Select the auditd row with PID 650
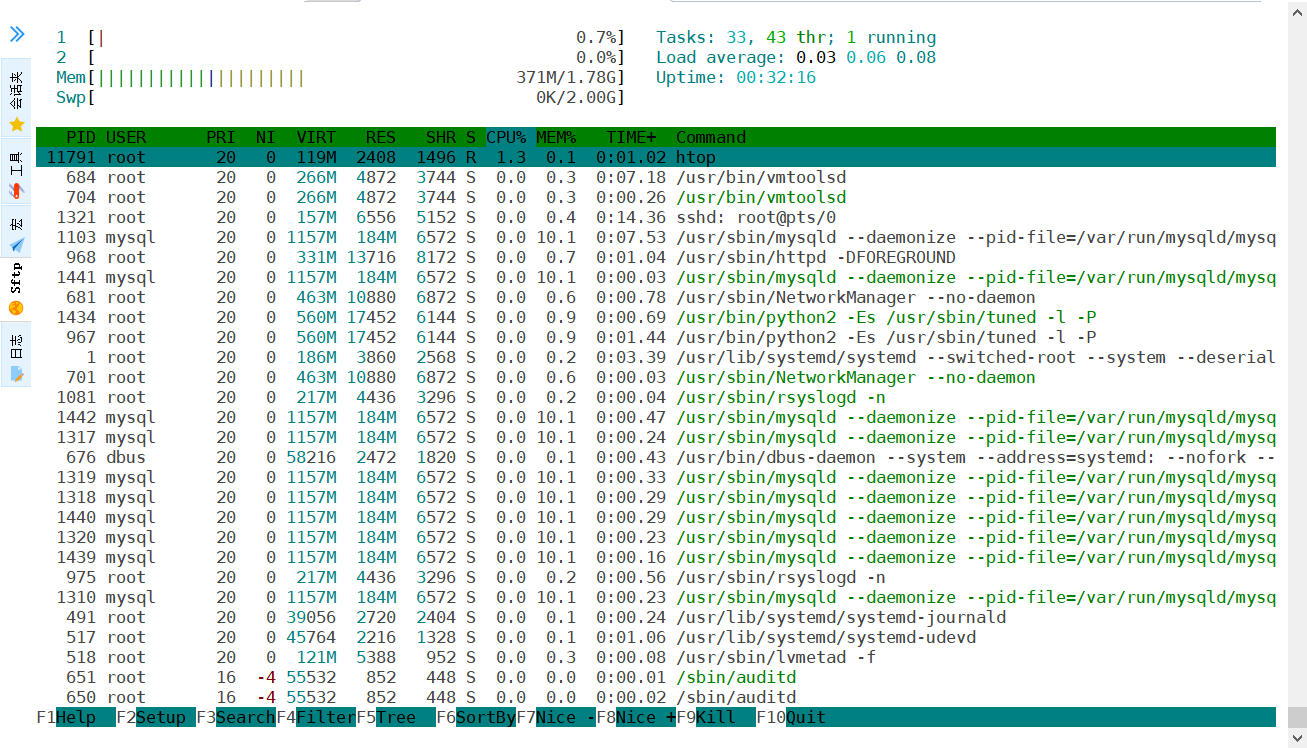Image resolution: width=1307 pixels, height=748 pixels. pos(656,697)
